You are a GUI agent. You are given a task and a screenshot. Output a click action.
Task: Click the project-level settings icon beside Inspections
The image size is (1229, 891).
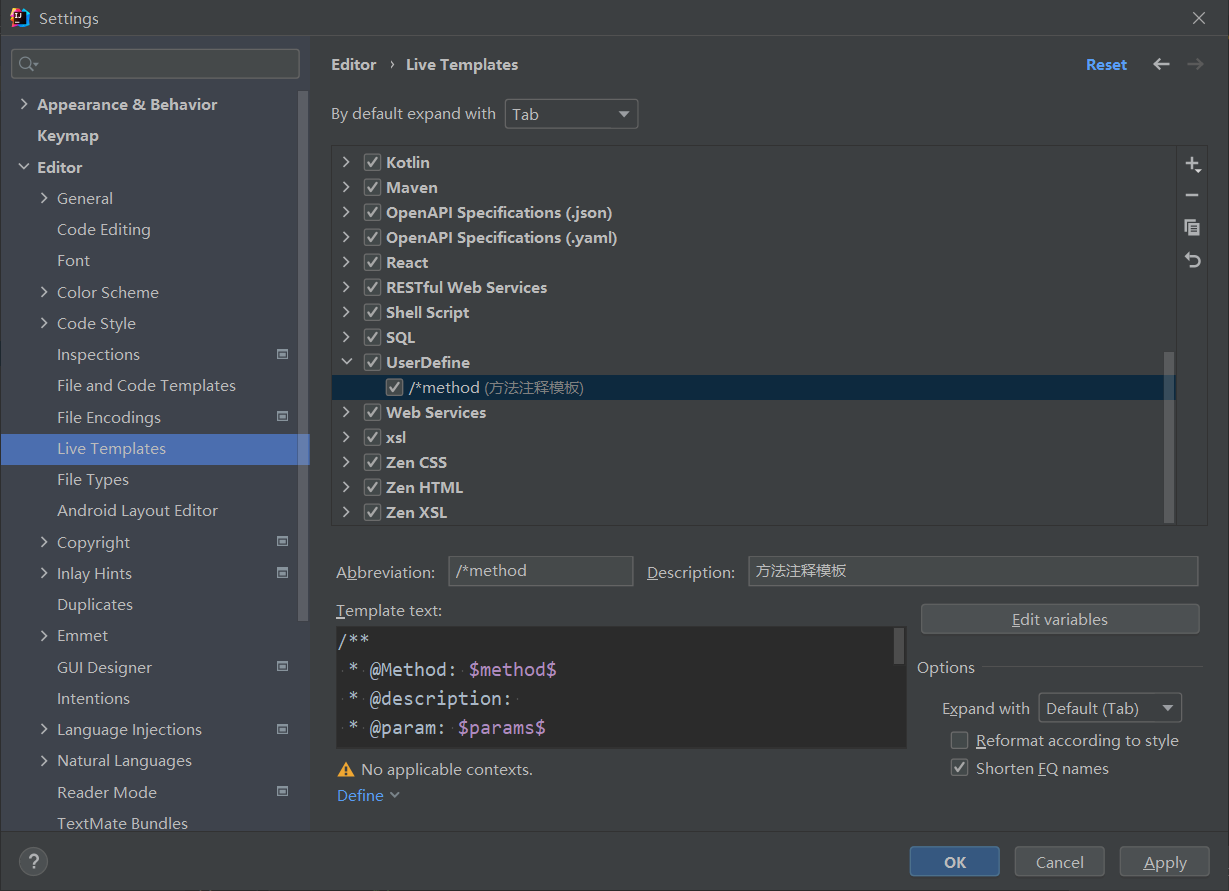(282, 354)
